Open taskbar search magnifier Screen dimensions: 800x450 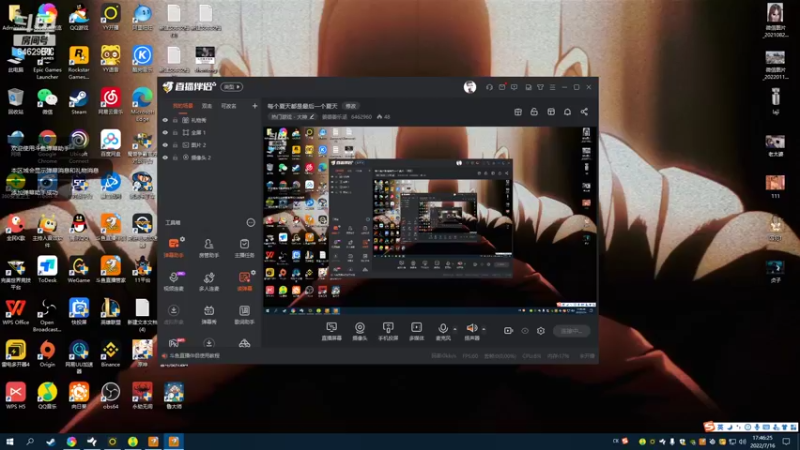click(x=30, y=441)
